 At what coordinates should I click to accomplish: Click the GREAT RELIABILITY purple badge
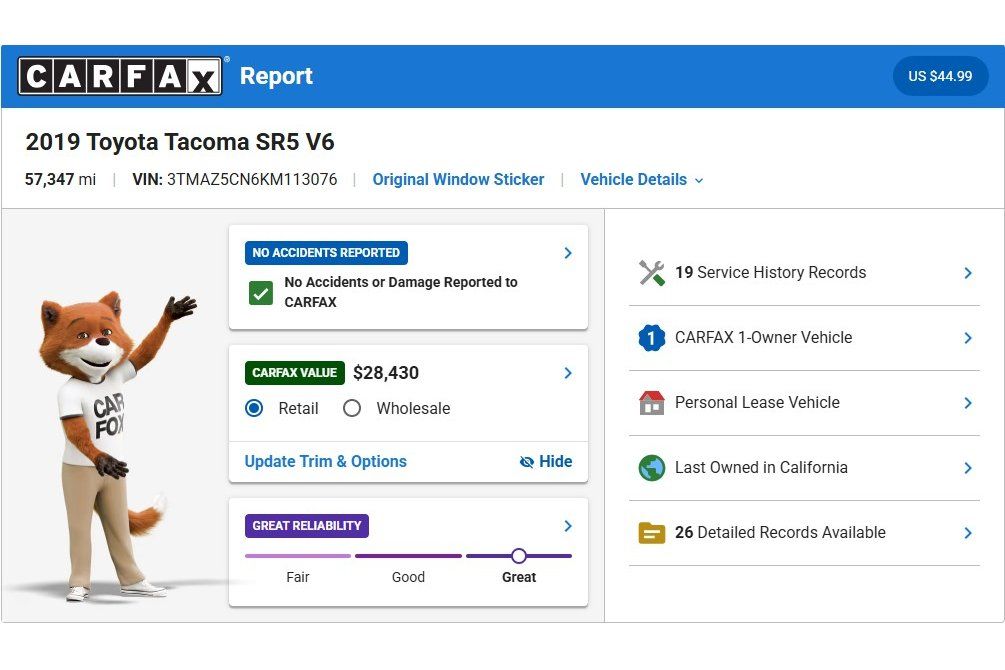tap(306, 526)
